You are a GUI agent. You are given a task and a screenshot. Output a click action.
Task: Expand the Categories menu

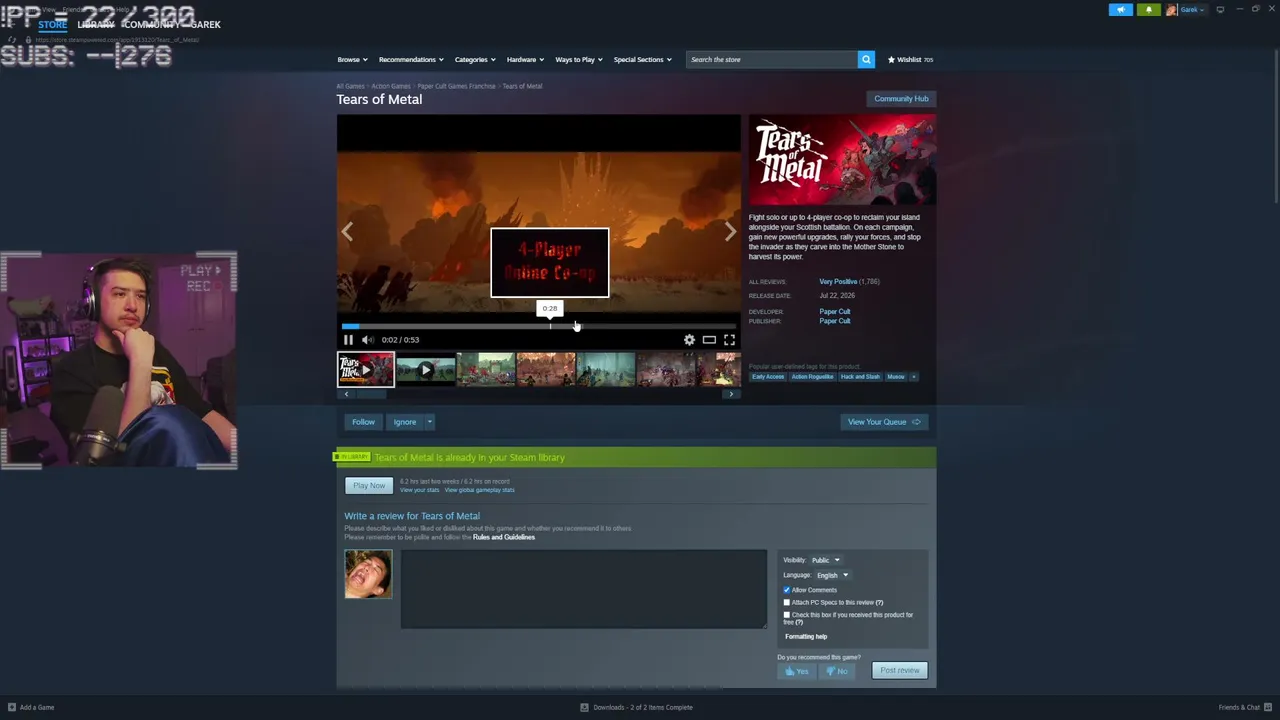click(x=475, y=60)
